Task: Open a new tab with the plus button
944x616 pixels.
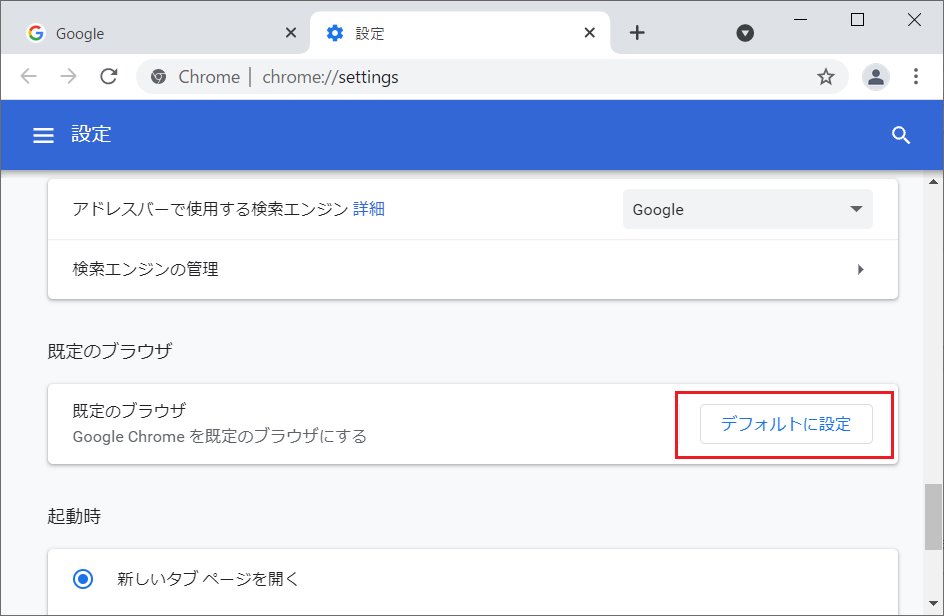Action: (x=637, y=33)
